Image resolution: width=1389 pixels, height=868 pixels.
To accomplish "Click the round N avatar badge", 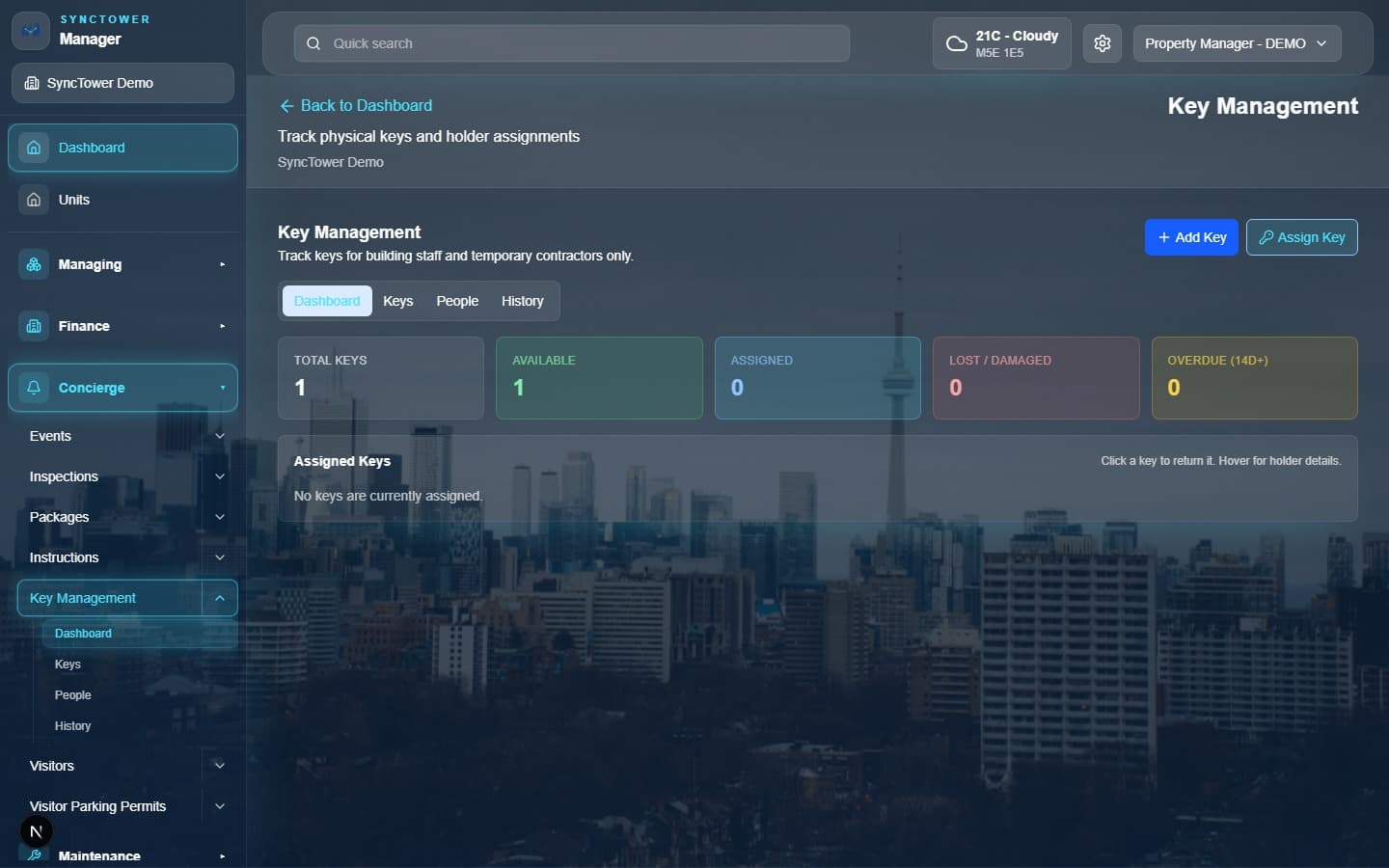I will (37, 831).
